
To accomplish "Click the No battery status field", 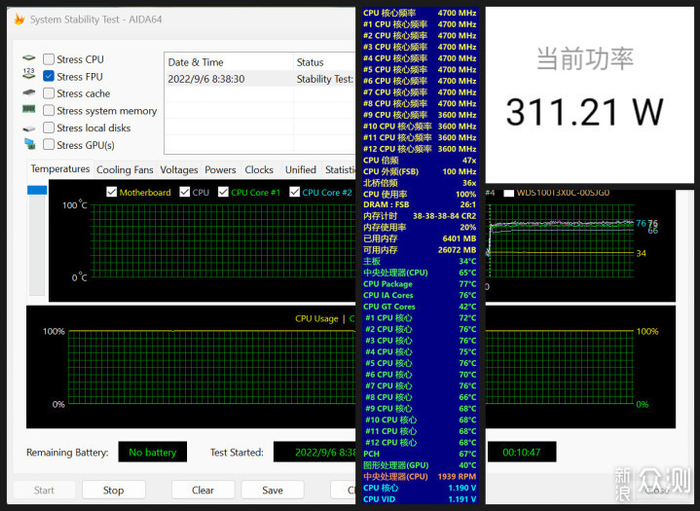I will (x=152, y=452).
